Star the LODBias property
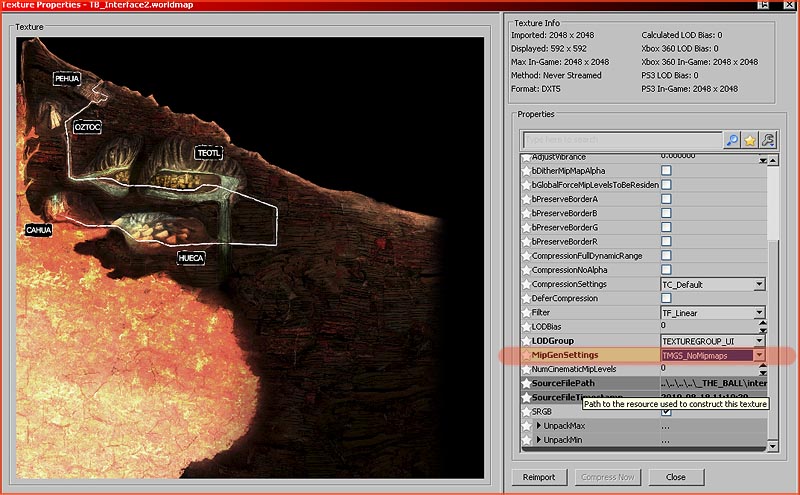Screen dimensions: 800x495 click(x=526, y=327)
